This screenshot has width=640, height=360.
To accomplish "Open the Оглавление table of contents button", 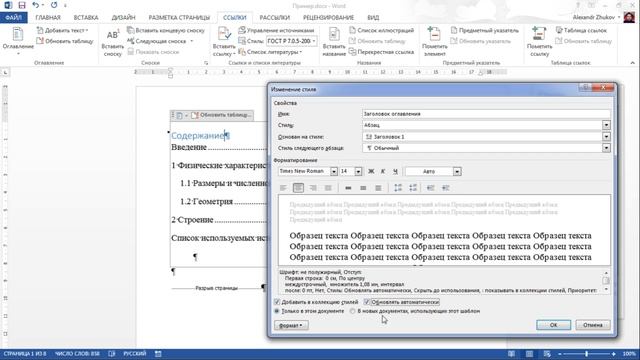I will point(18,40).
